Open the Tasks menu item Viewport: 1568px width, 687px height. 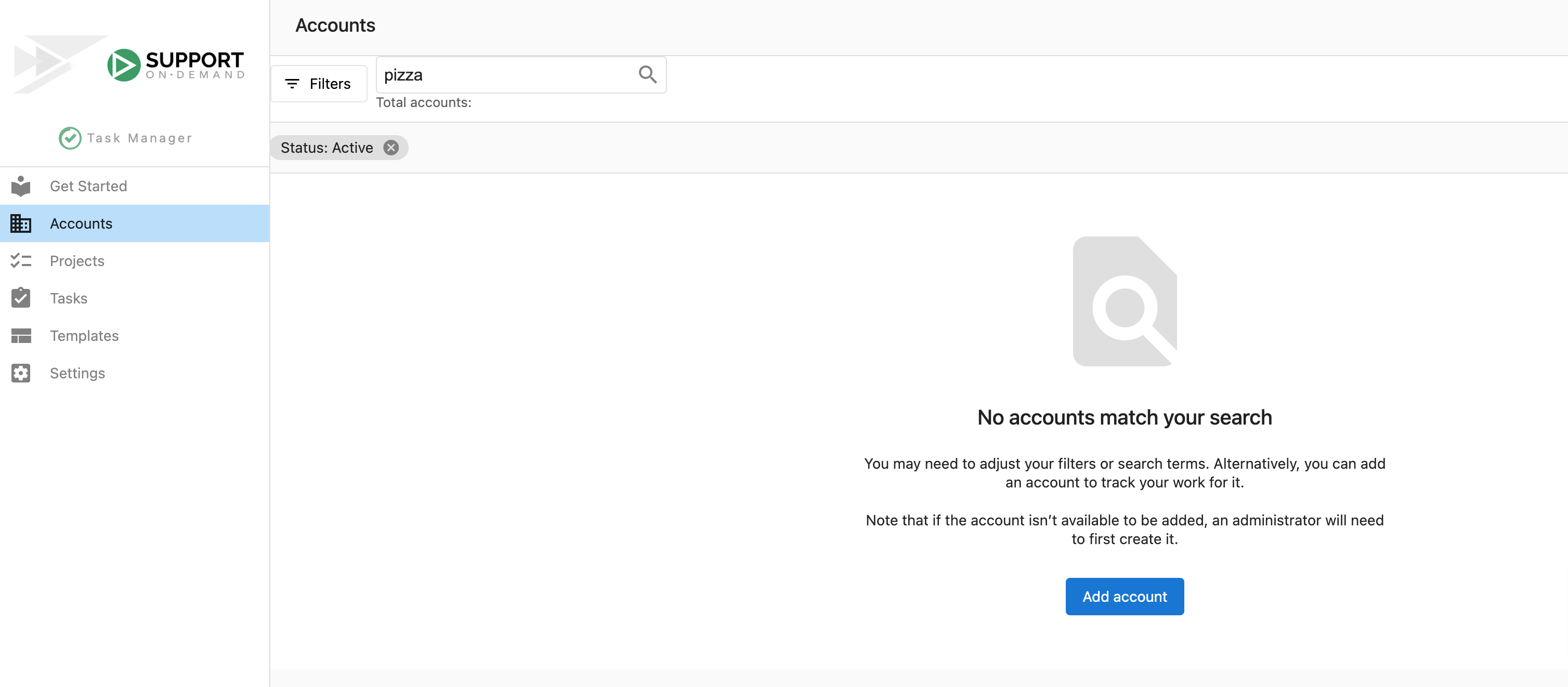(135, 298)
